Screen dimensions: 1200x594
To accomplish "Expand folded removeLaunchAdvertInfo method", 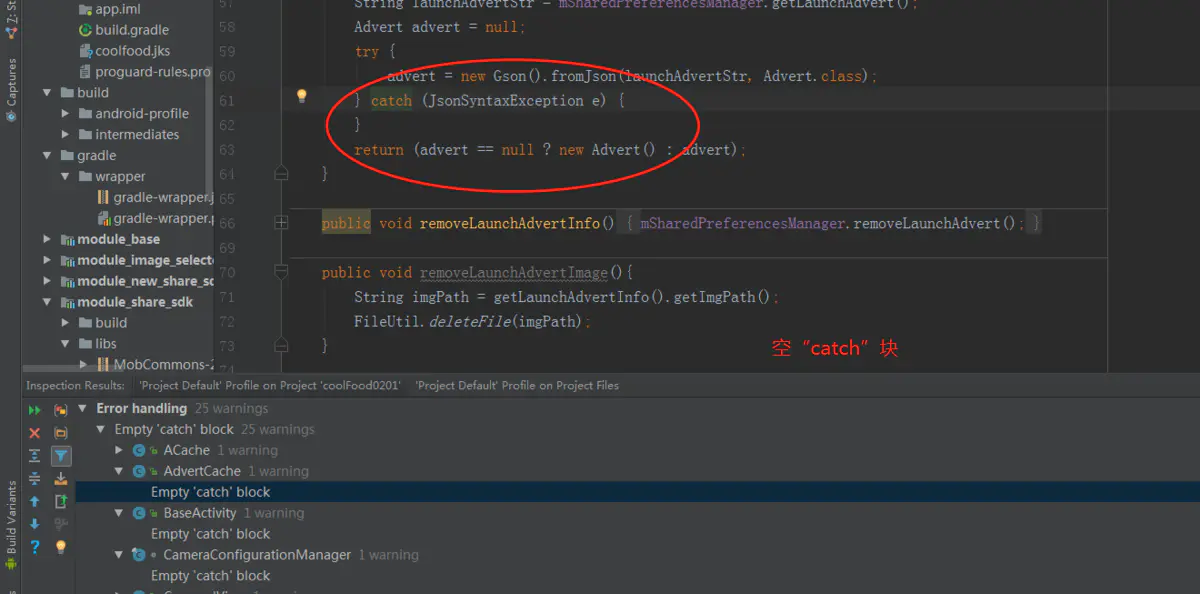I will click(281, 222).
